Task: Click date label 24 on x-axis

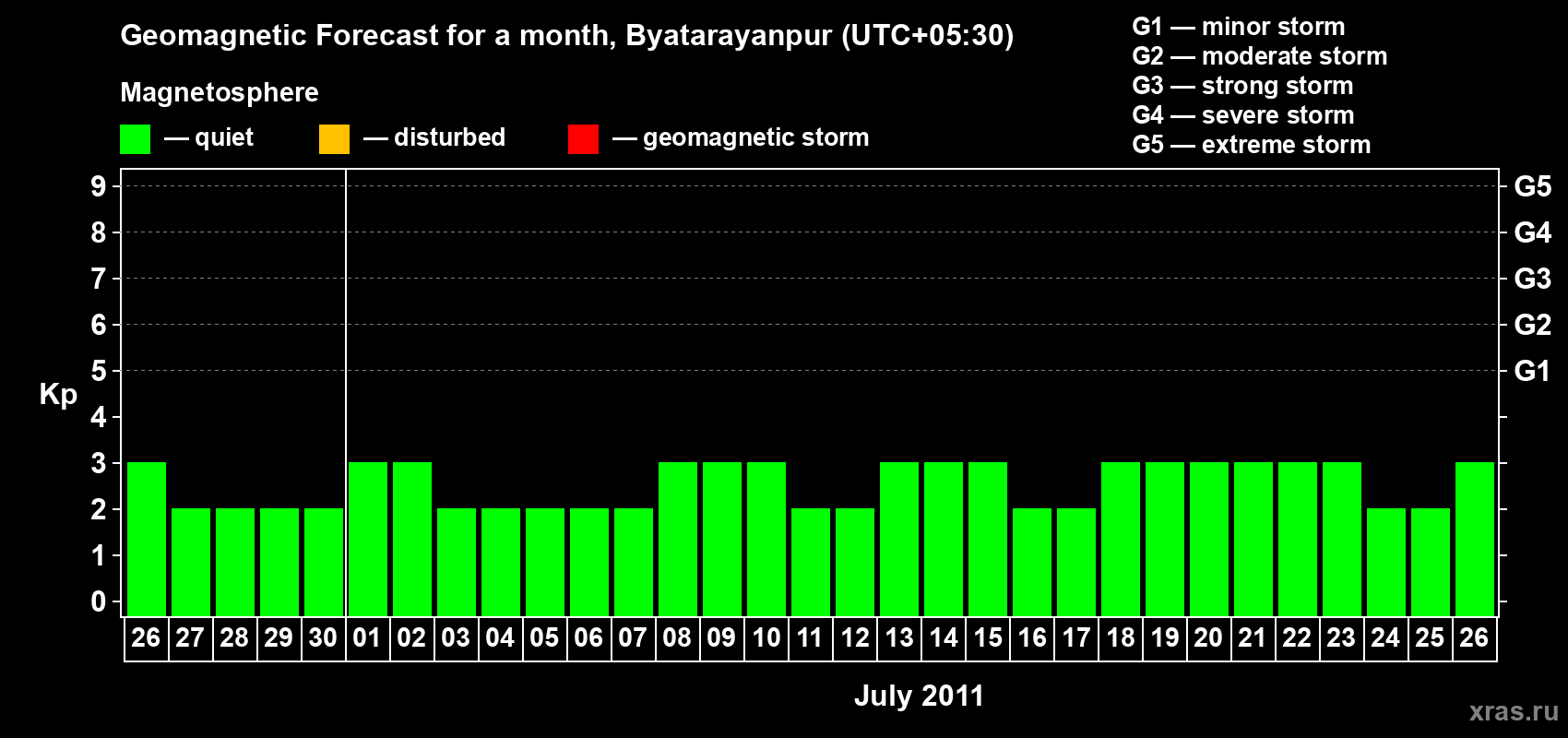Action: [x=1385, y=637]
